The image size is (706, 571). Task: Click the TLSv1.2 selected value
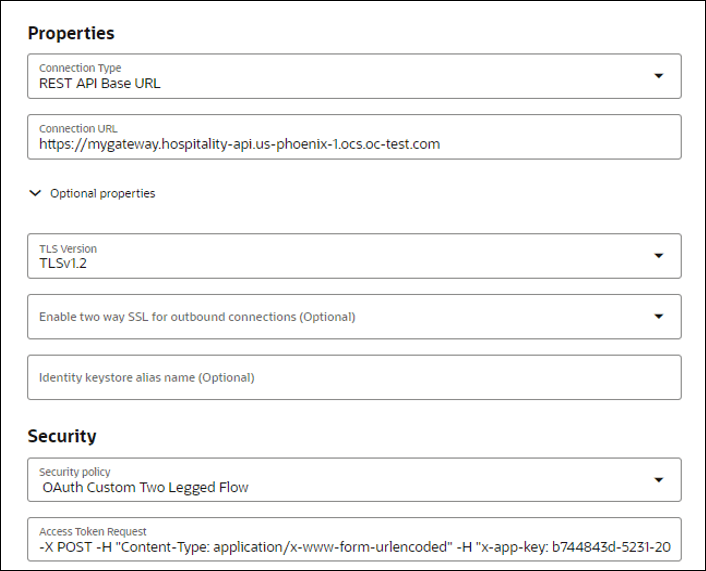coord(63,263)
